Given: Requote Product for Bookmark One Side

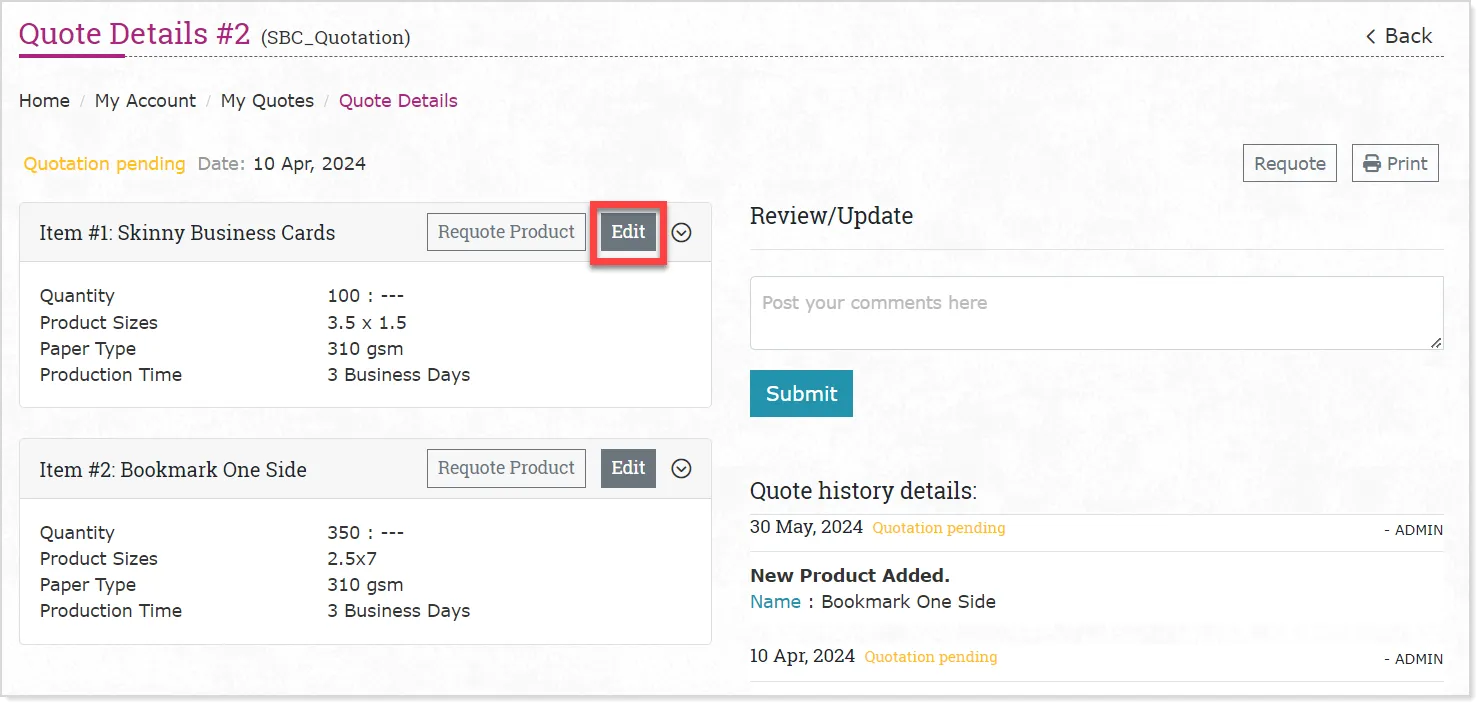Looking at the screenshot, I should click(506, 468).
